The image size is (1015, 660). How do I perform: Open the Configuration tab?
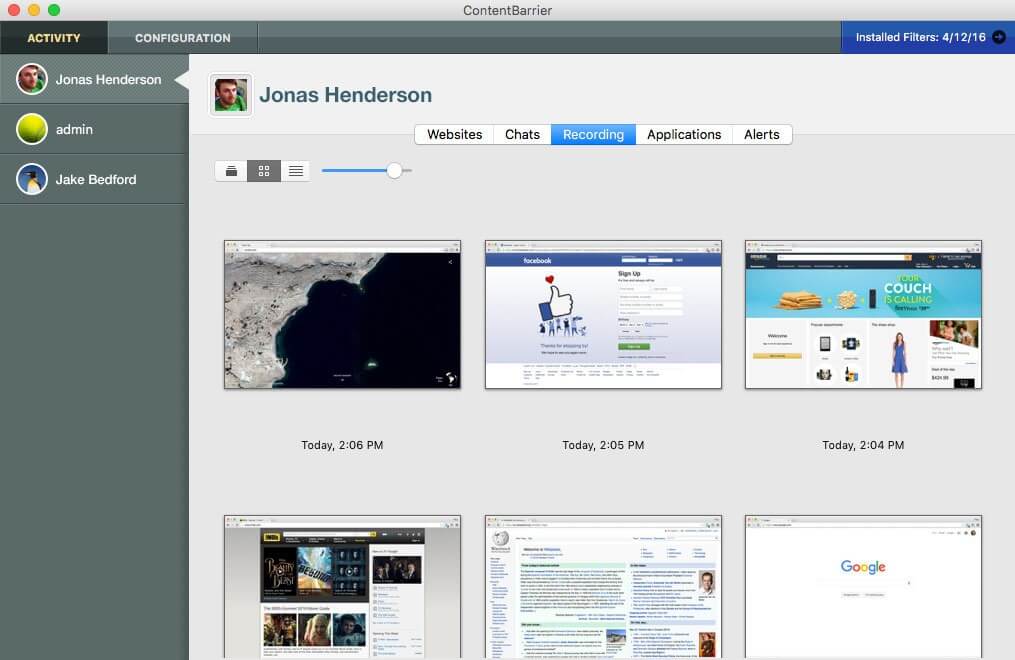183,38
